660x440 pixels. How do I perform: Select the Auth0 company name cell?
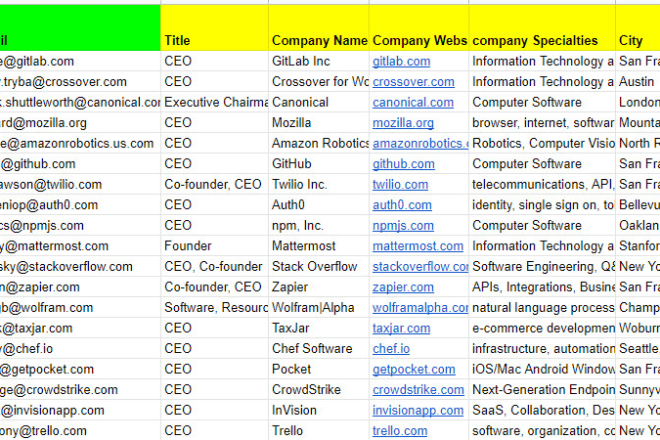[x=319, y=205]
